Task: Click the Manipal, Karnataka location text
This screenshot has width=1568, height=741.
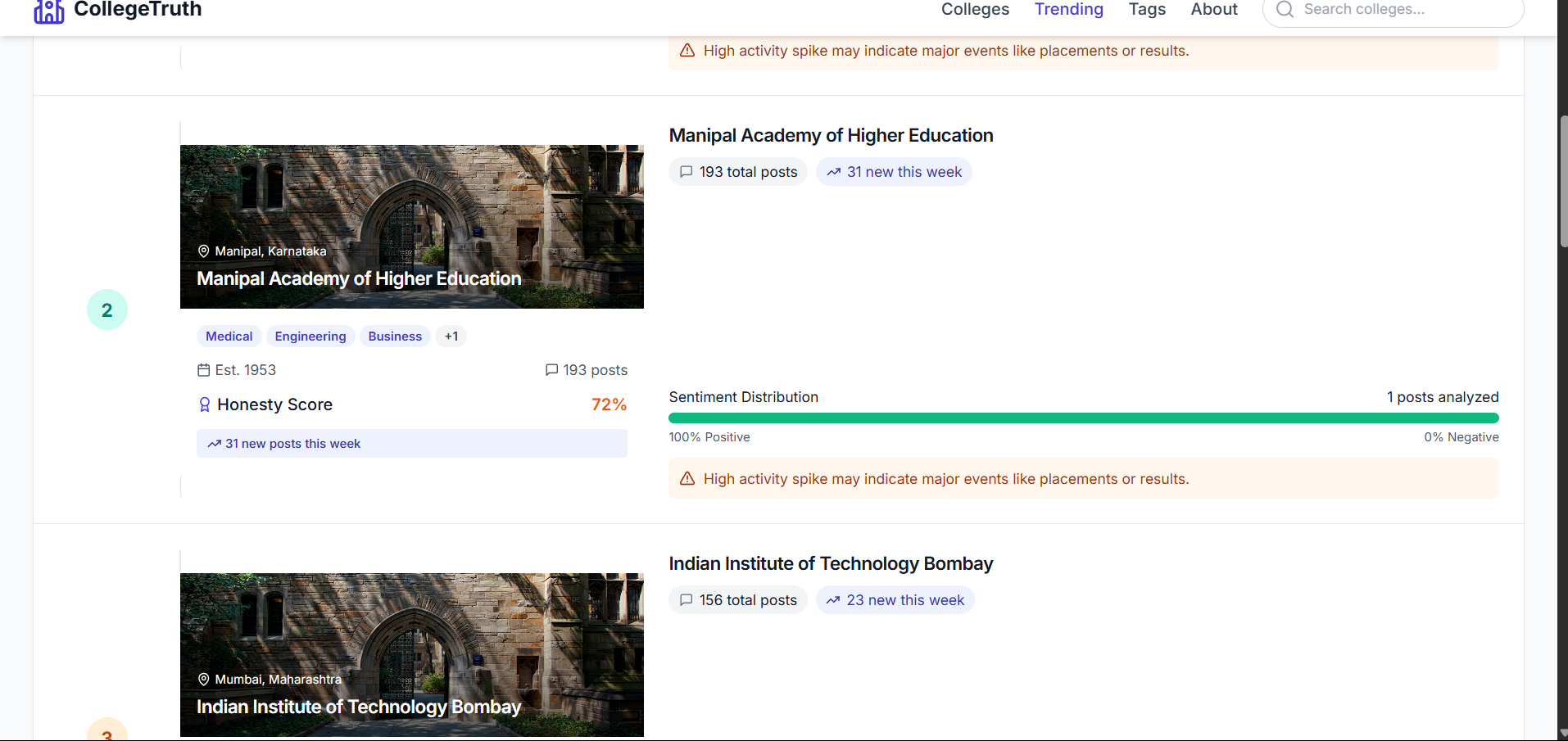Action: point(270,251)
